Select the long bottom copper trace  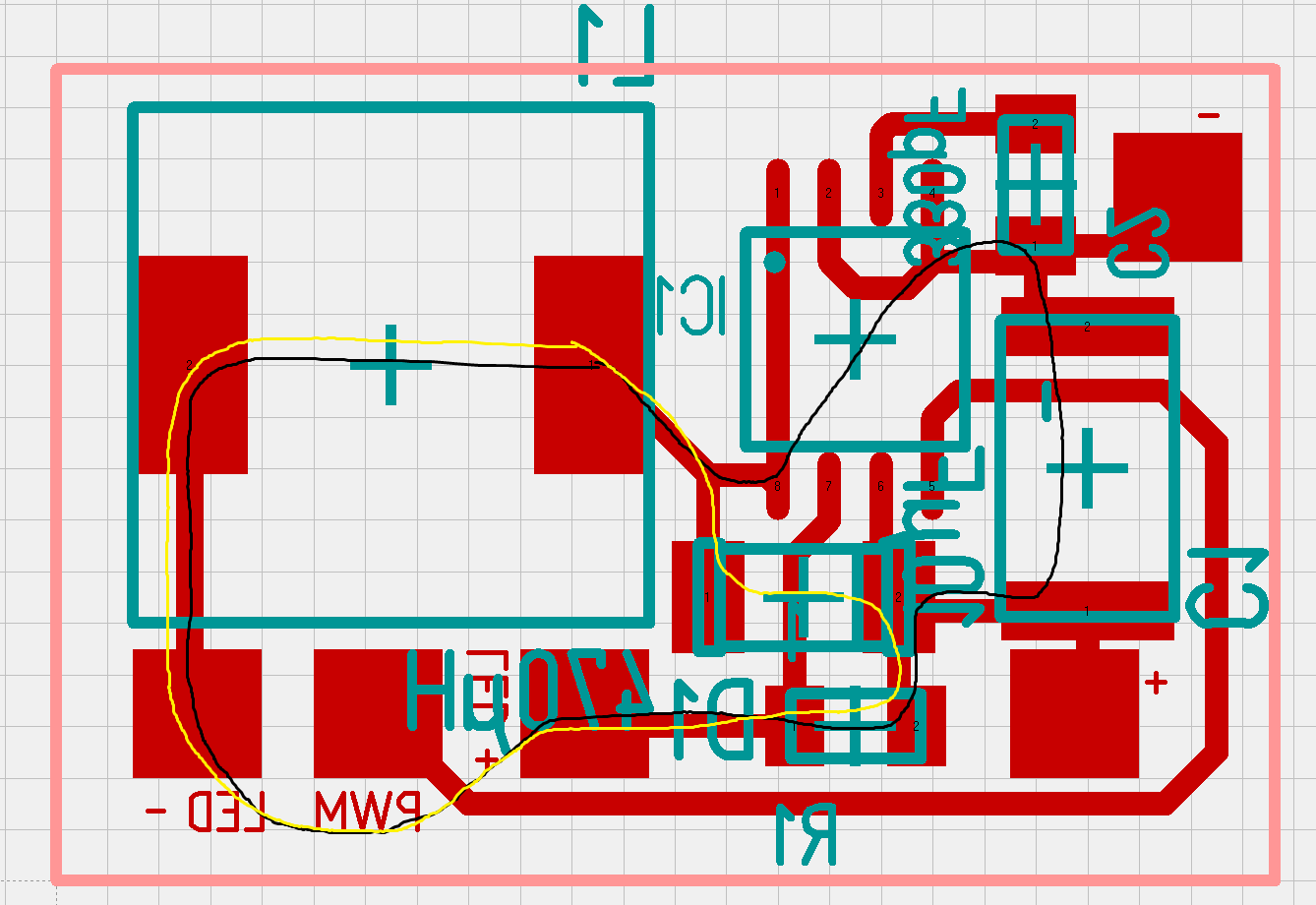pos(816,804)
